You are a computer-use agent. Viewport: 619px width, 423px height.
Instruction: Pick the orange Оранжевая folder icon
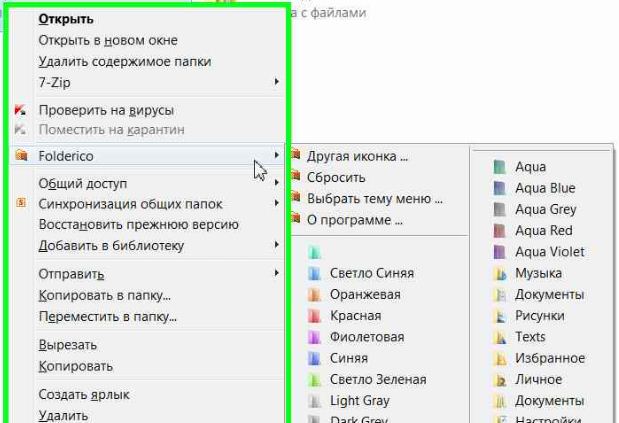click(x=315, y=294)
